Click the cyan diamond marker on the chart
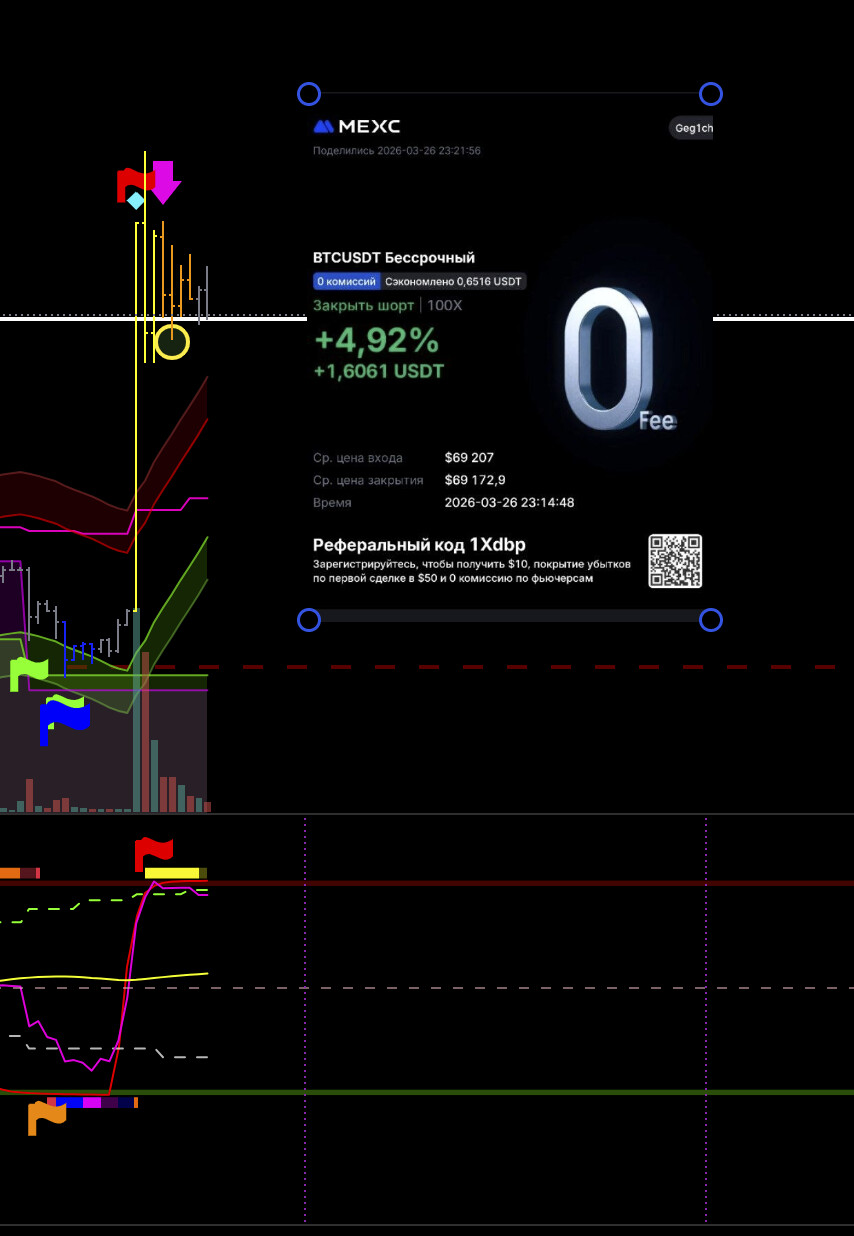Screen dimensions: 854x1236 (x=135, y=201)
